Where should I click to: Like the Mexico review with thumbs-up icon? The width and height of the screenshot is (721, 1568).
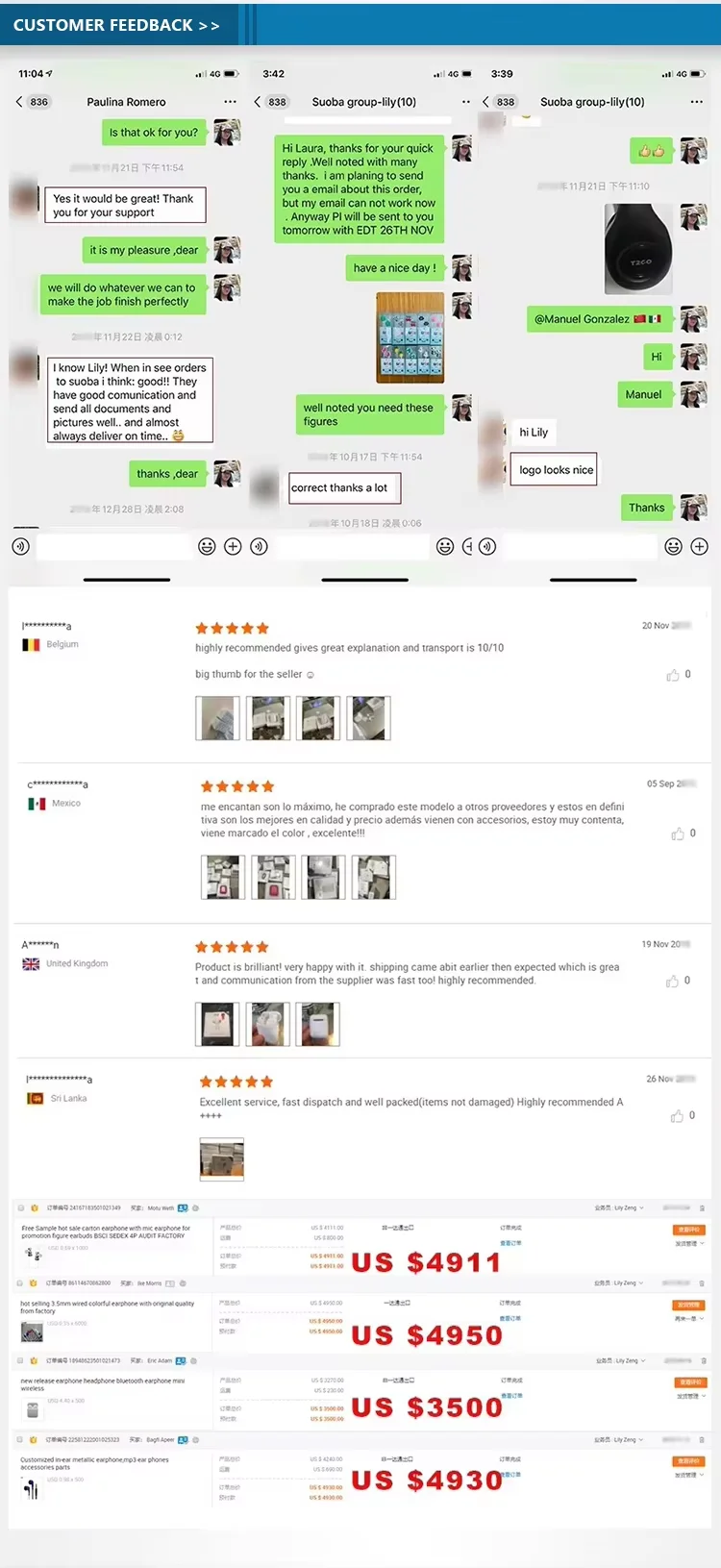678,834
